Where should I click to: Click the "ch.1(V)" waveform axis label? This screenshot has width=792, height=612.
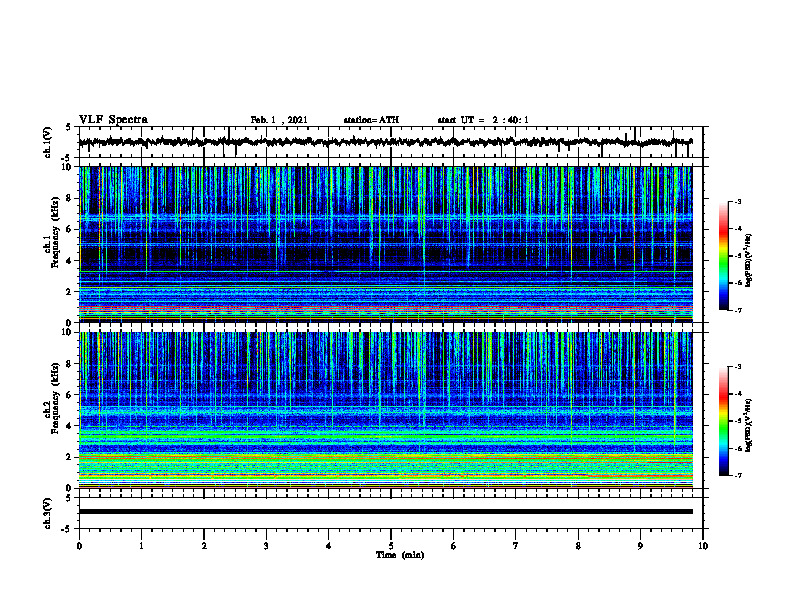point(47,142)
